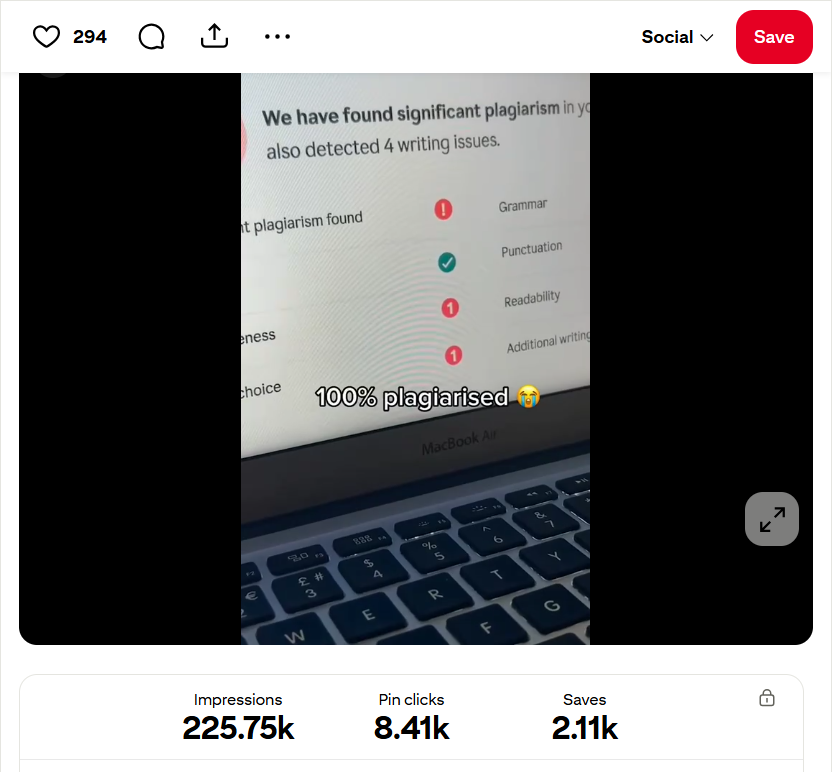Open the three-dot more options menu
This screenshot has height=772, width=840.
pyautogui.click(x=278, y=37)
